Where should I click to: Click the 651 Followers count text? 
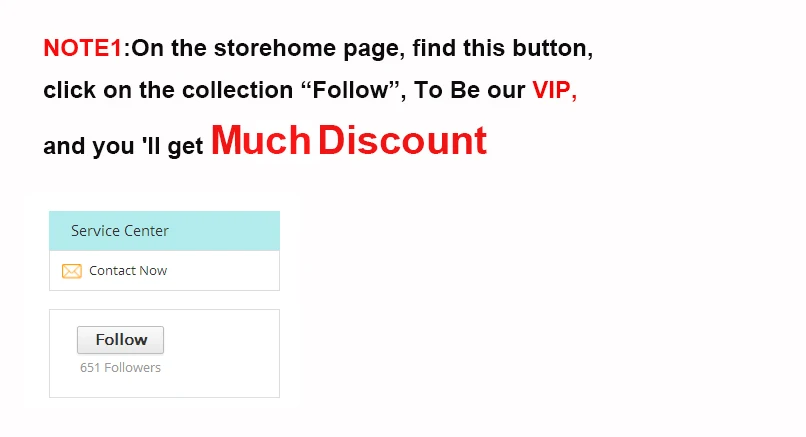point(120,368)
